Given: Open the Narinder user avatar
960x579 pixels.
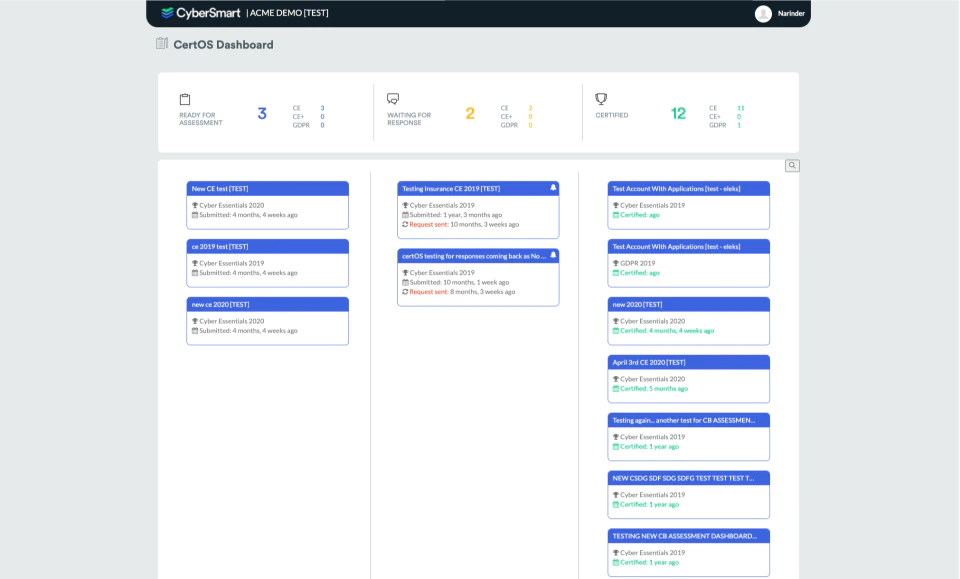Looking at the screenshot, I should (x=763, y=13).
